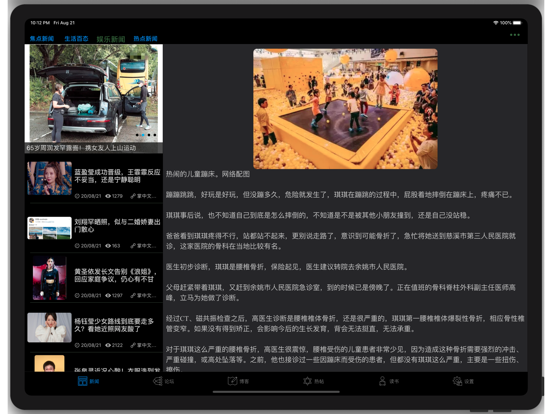Tap the 蓝盈莹 article thumbnail

pyautogui.click(x=50, y=178)
